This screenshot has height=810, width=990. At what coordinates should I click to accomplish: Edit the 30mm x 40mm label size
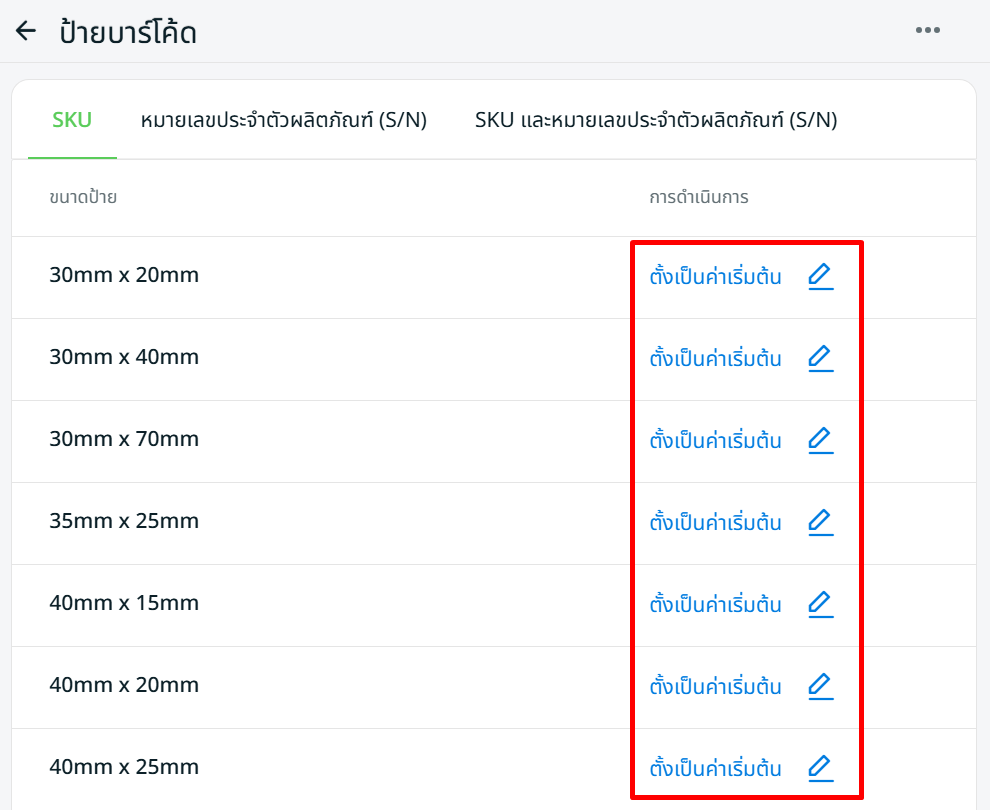pyautogui.click(x=820, y=358)
